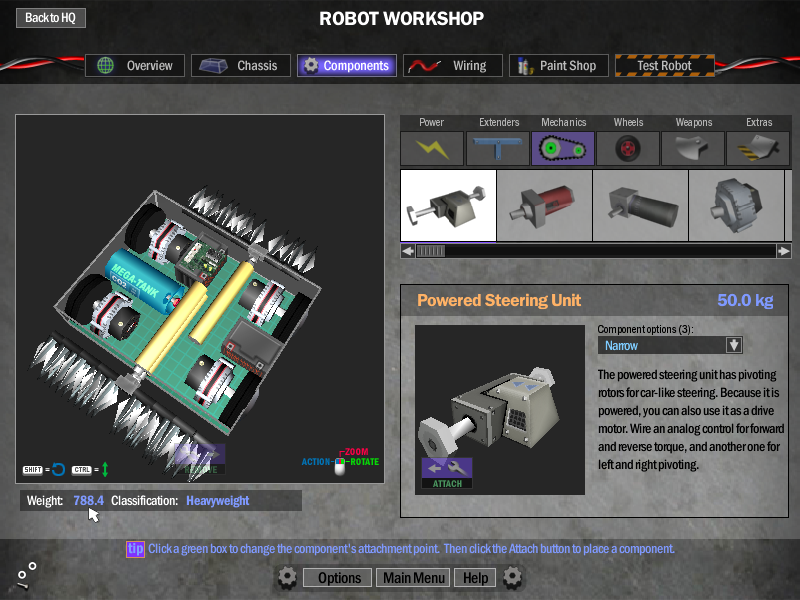Click the chassis shape icon on the Chassis tab
The width and height of the screenshot is (800, 600).
click(x=213, y=65)
